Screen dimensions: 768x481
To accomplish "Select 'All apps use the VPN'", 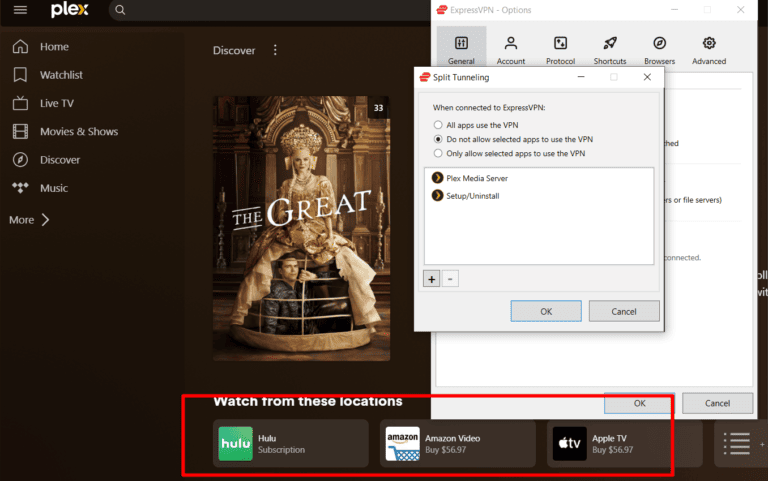I will 438,125.
